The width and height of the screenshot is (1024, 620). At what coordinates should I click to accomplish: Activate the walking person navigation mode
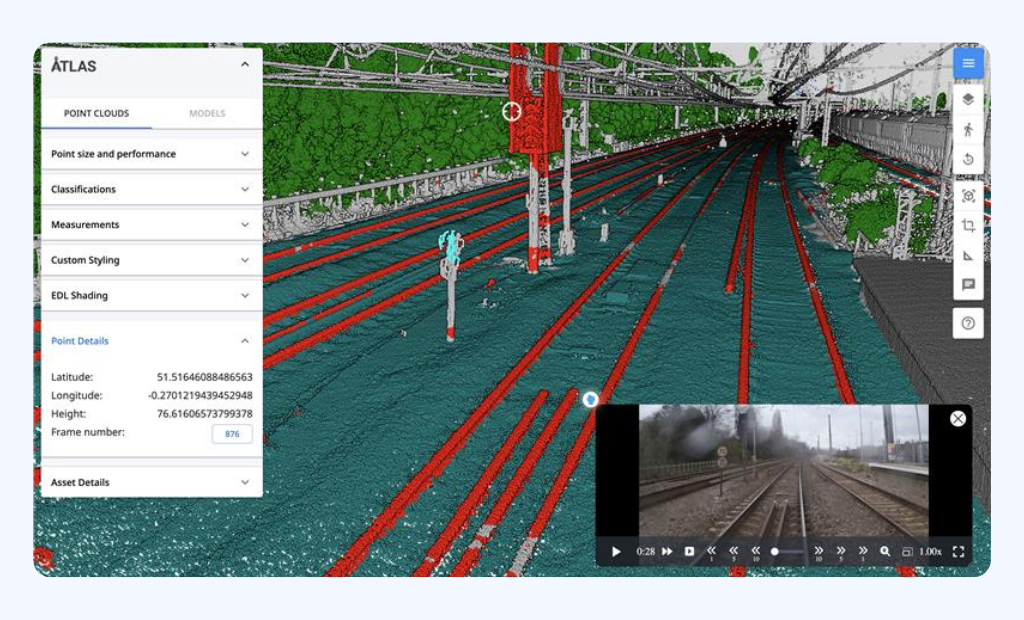click(x=967, y=130)
